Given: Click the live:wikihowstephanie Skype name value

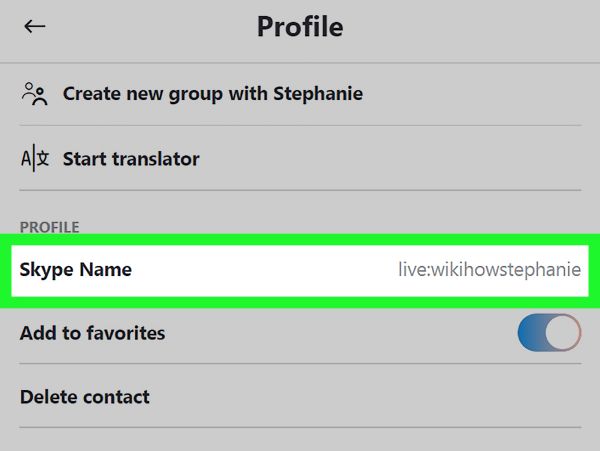Looking at the screenshot, I should click(489, 269).
